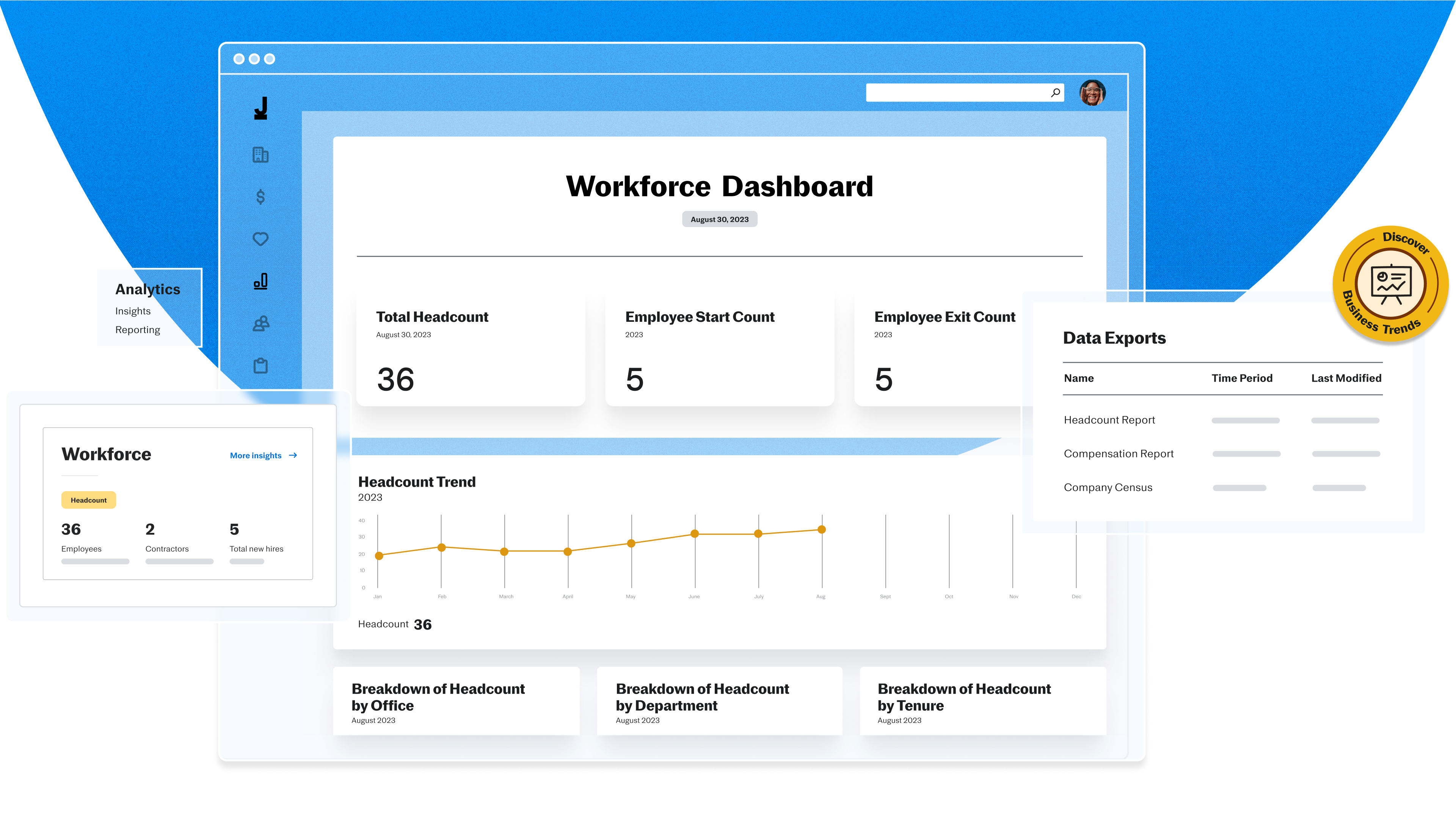This screenshot has width=1456, height=819.
Task: Select the heart benefits sidebar icon
Action: click(260, 239)
